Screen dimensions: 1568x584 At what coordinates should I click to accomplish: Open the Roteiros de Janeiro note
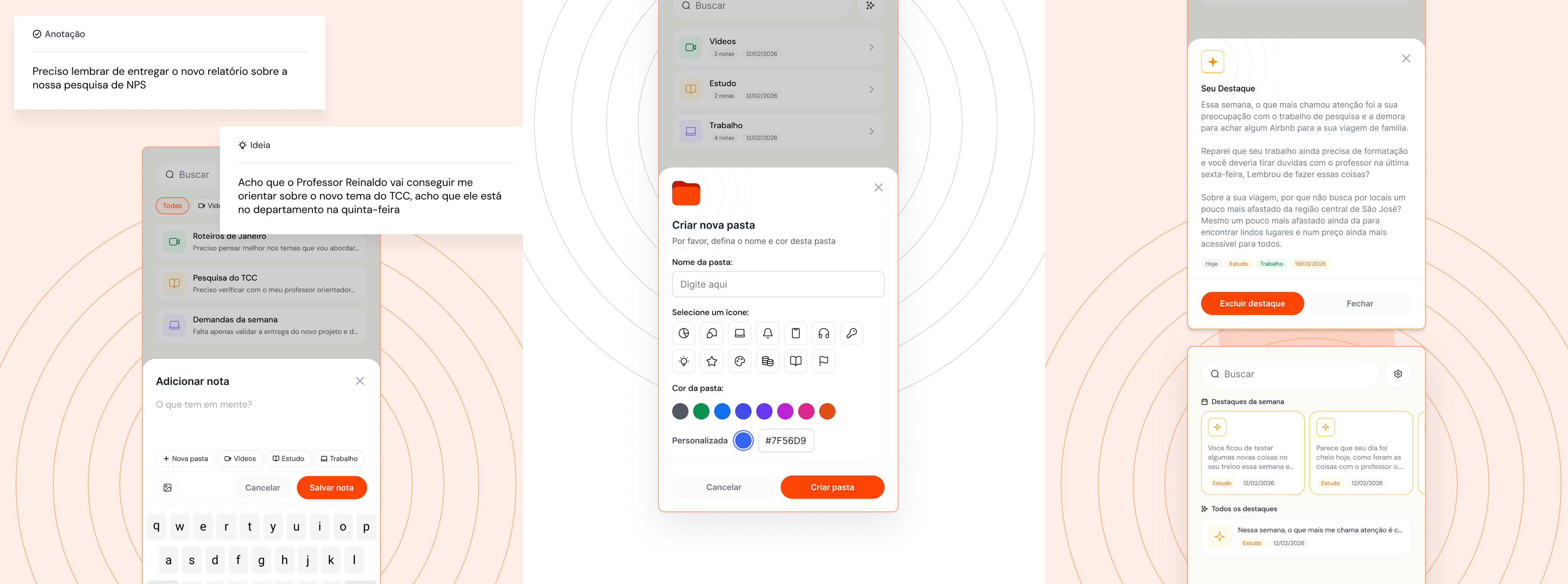(x=261, y=242)
